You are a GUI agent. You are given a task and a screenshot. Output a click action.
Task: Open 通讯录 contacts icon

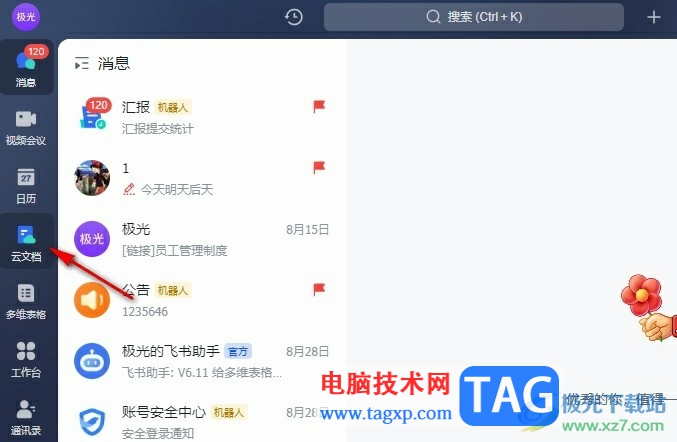coord(26,417)
